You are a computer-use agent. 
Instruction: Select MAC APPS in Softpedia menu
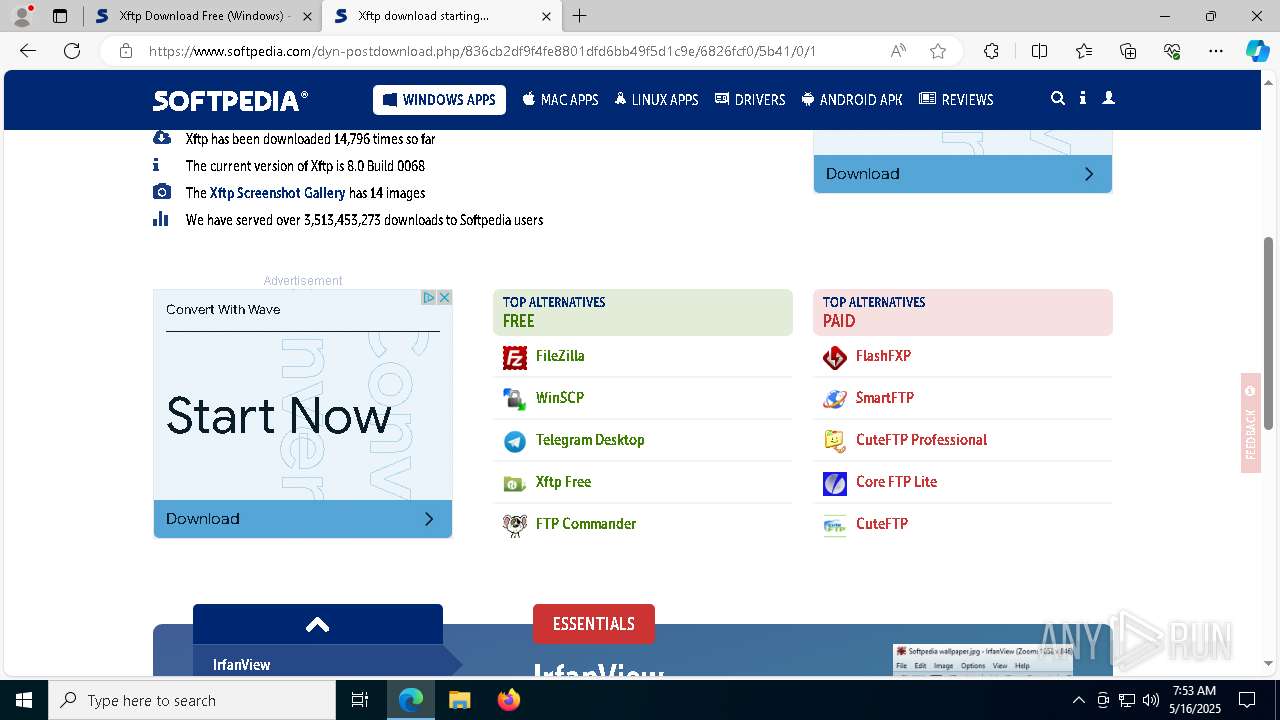[x=560, y=100]
